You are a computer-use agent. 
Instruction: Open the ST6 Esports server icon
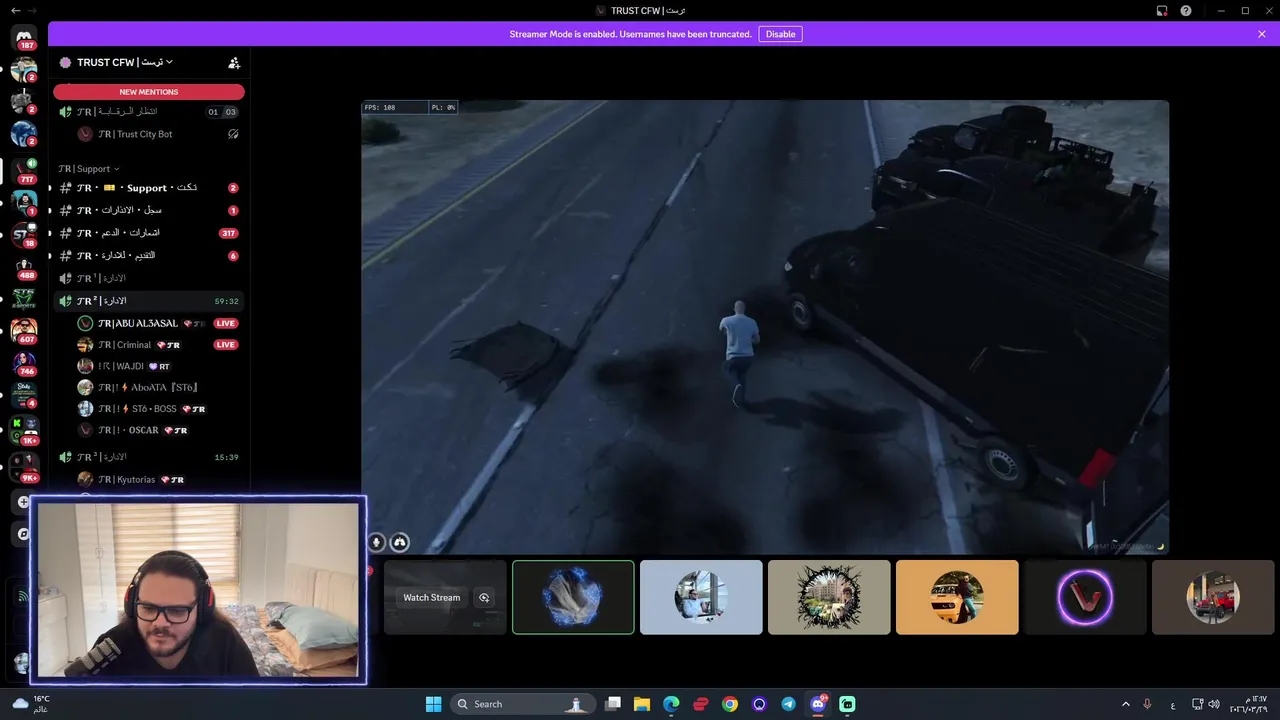tap(24, 297)
